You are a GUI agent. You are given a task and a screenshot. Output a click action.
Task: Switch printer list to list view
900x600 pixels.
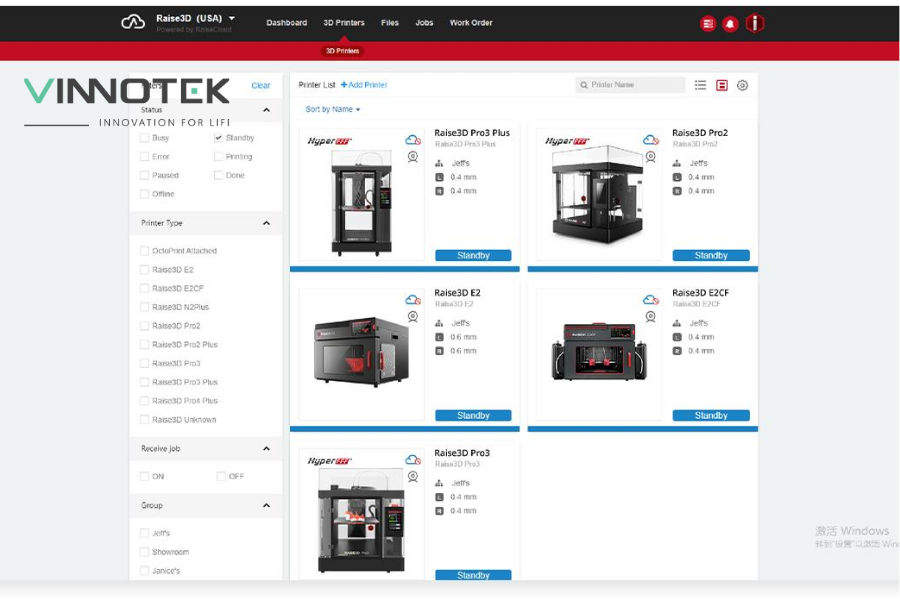click(700, 85)
